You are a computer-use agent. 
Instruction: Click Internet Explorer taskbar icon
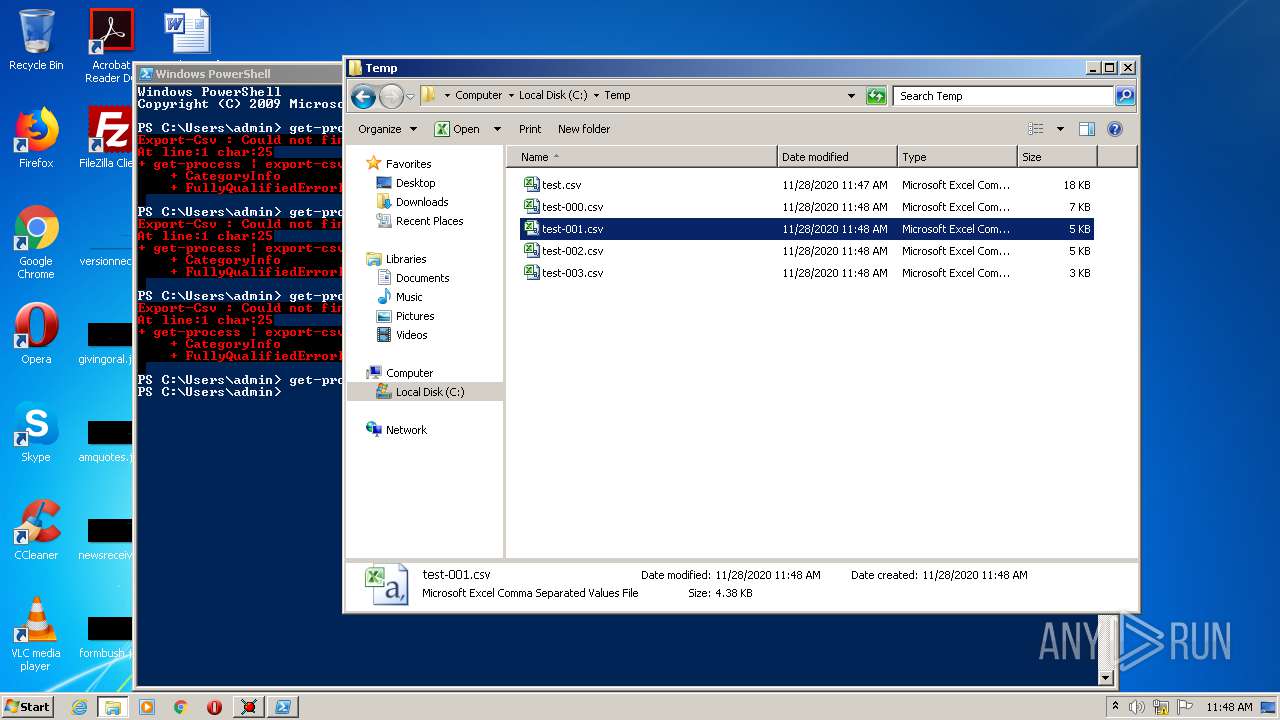tap(79, 707)
